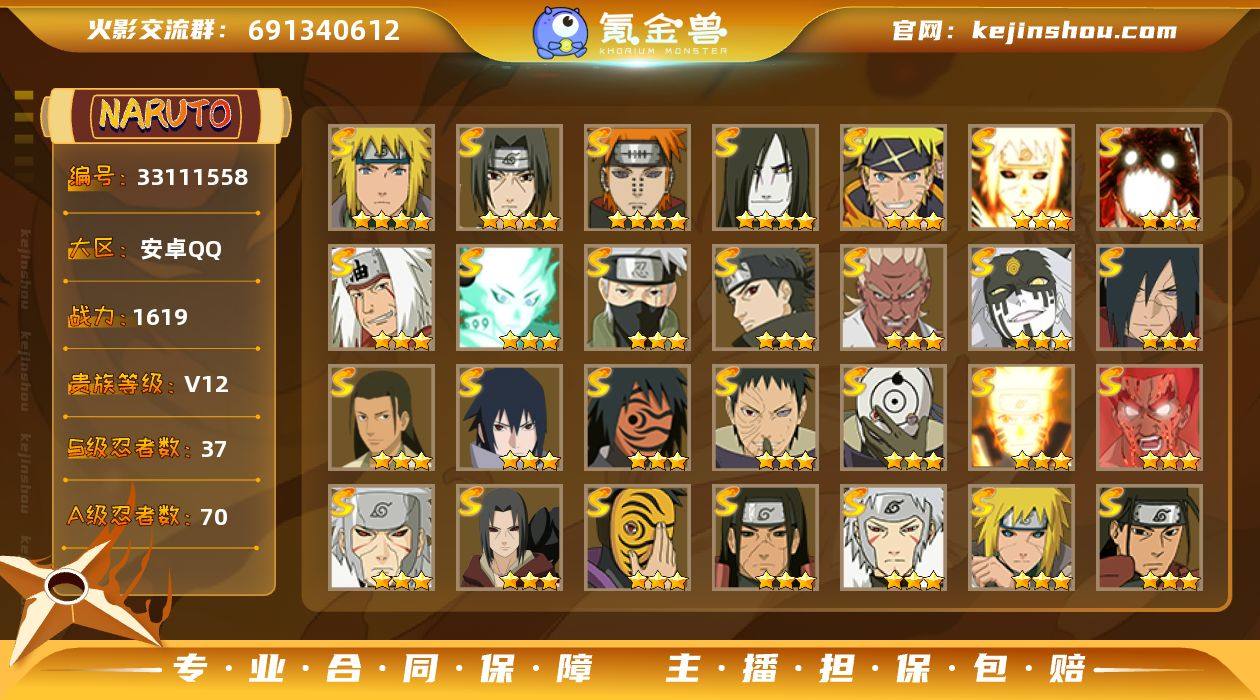Click the QQ group number 691340612
The width and height of the screenshot is (1260, 700).
pos(324,30)
